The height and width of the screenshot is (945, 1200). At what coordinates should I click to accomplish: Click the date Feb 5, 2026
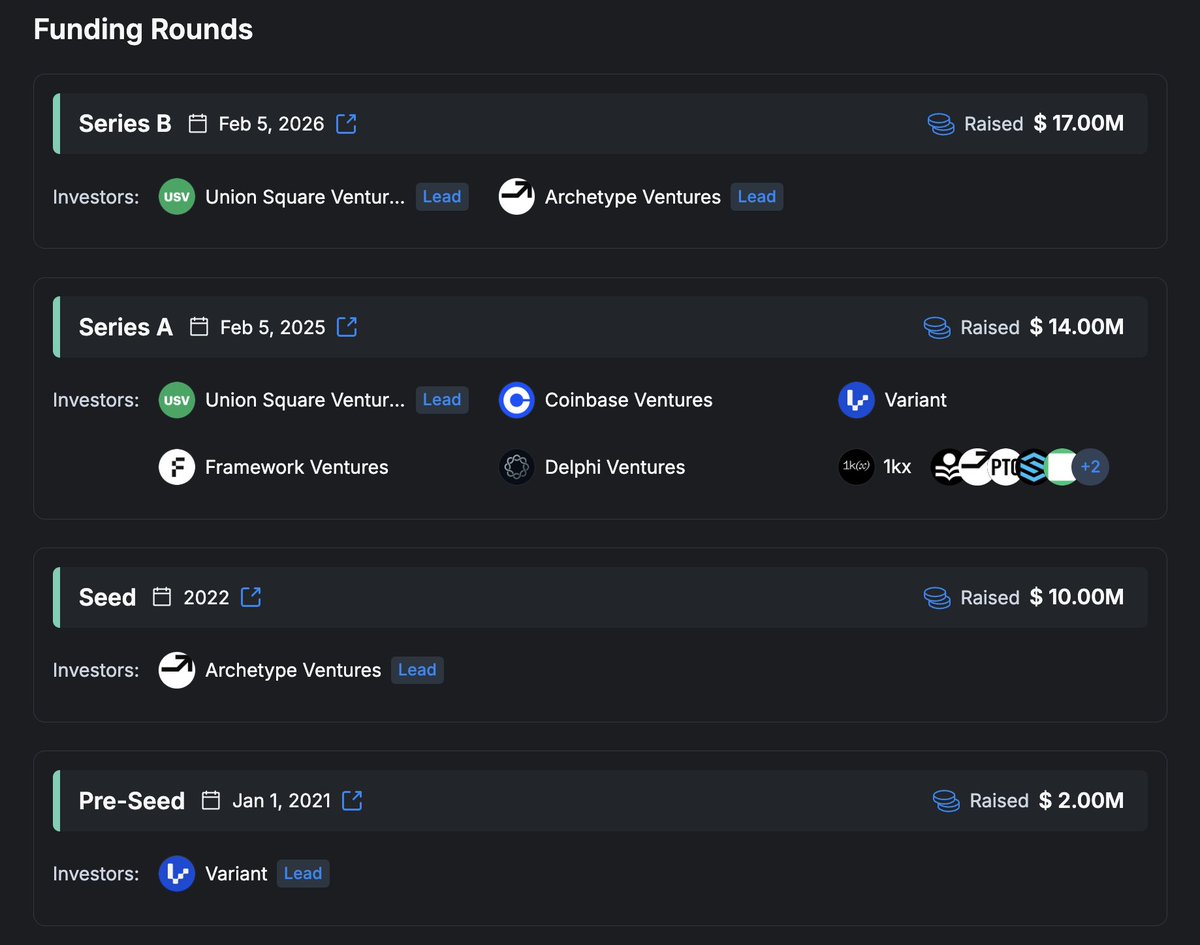[272, 124]
